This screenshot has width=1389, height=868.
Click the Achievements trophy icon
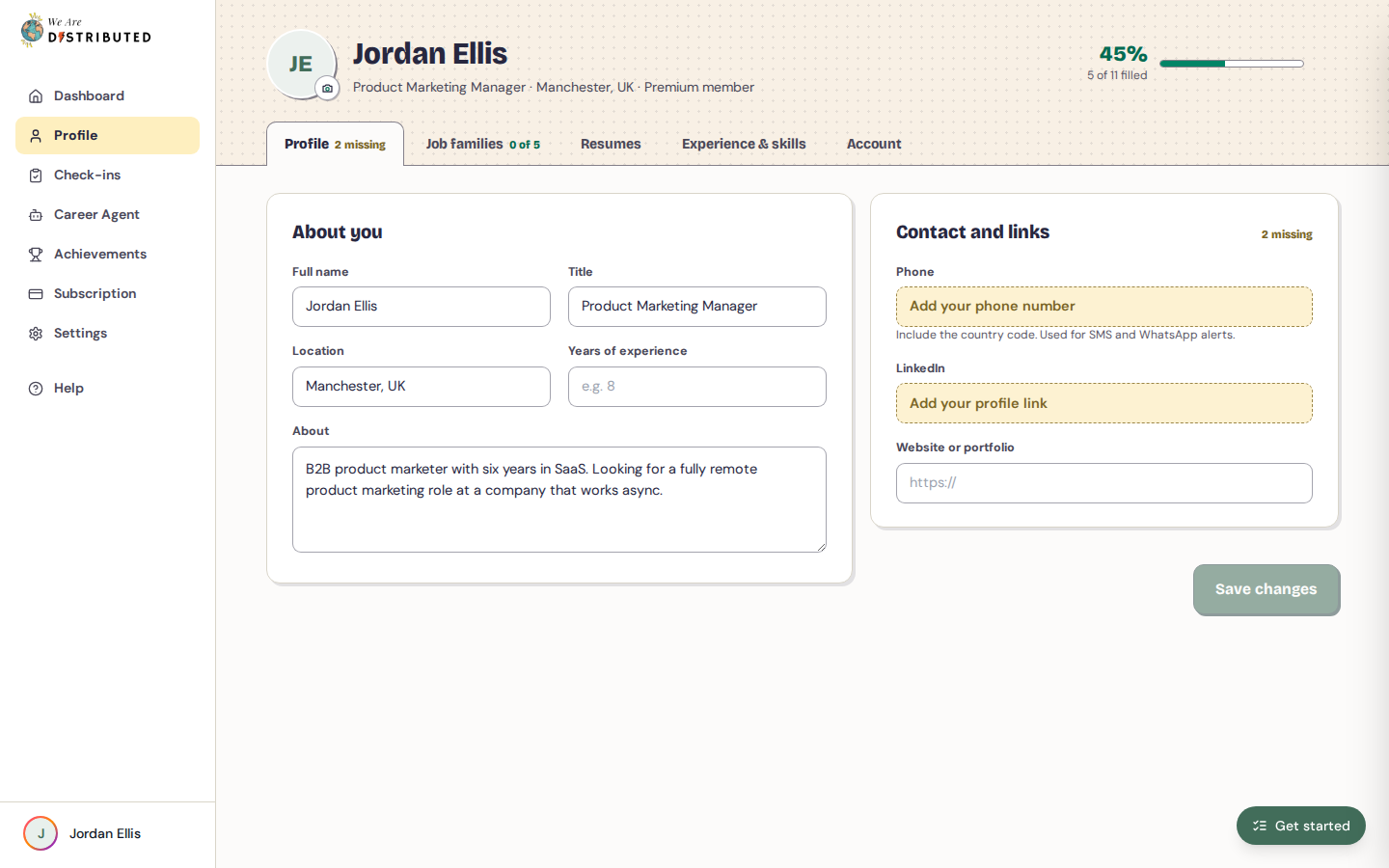click(x=36, y=255)
